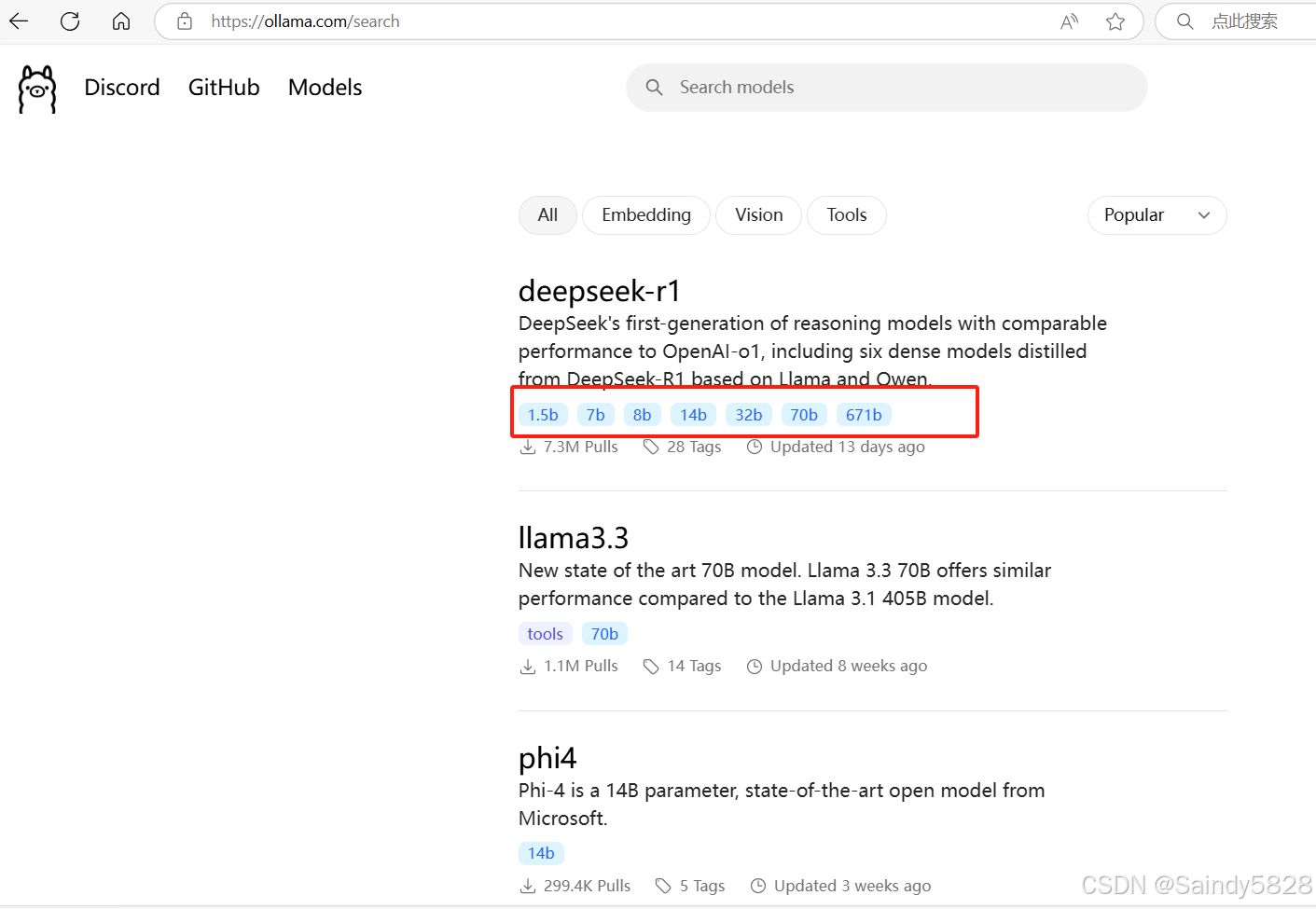Click the clock icon by Updated 13 days ago

coord(755,447)
